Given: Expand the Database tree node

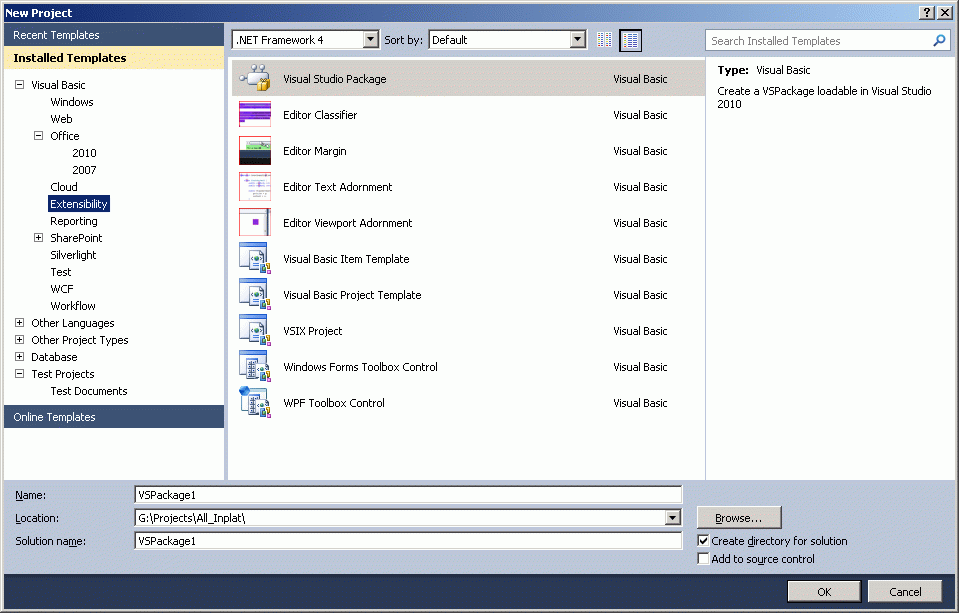Looking at the screenshot, I should click(20, 357).
